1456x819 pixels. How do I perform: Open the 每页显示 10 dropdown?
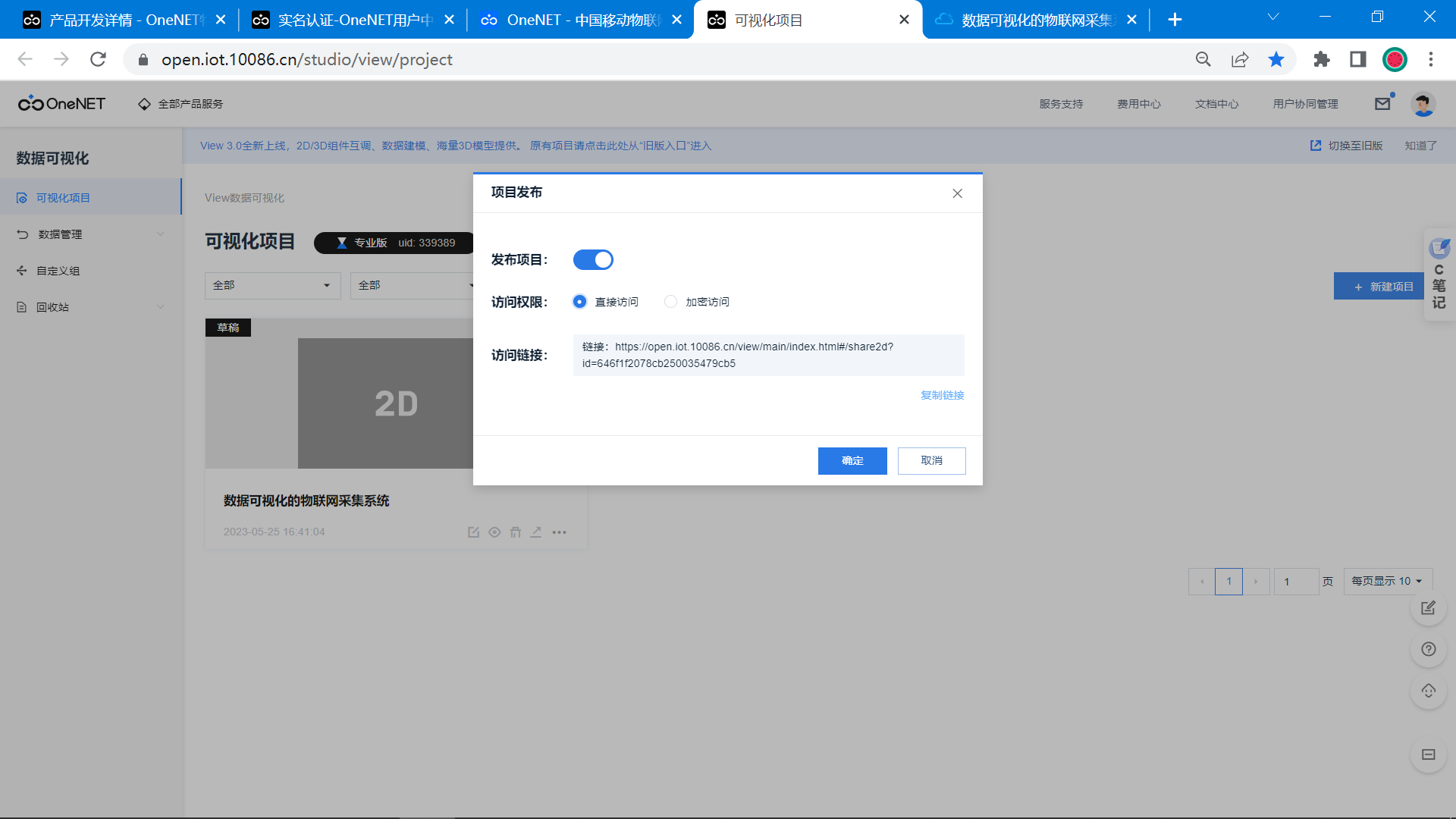click(1387, 581)
